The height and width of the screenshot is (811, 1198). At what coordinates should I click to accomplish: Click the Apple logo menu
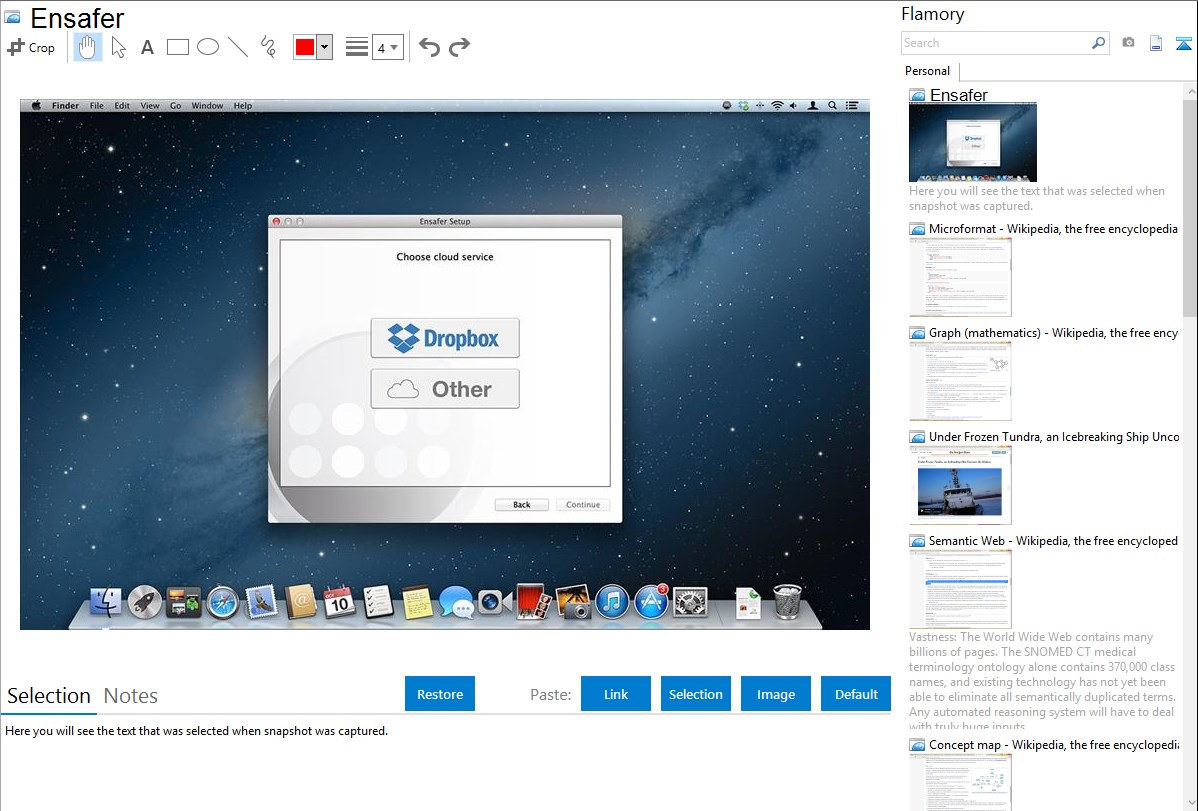pos(35,105)
